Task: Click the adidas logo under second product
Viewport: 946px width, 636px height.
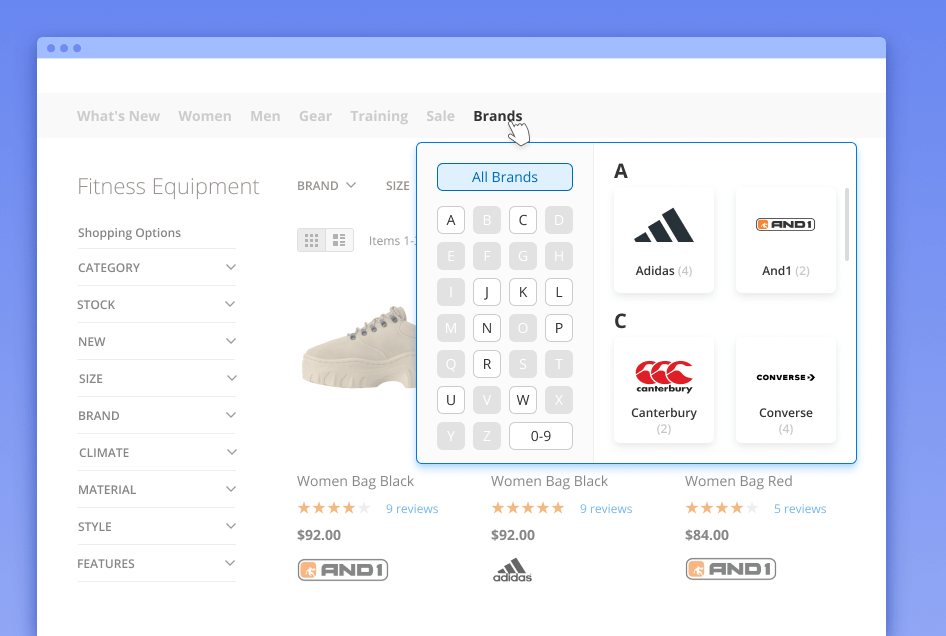Action: point(512,570)
